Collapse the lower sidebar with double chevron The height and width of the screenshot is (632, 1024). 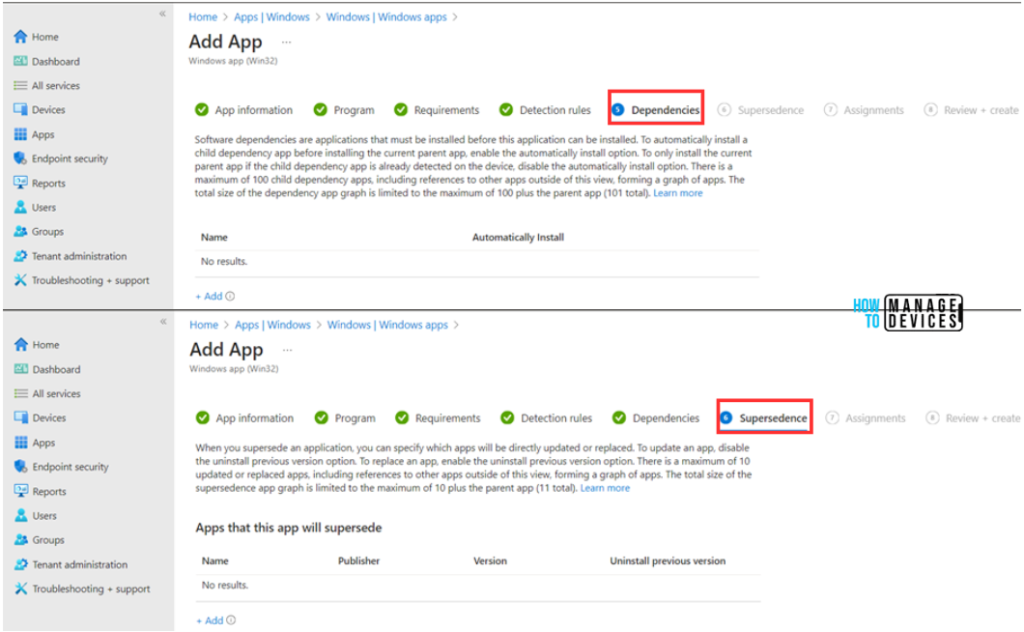163,321
